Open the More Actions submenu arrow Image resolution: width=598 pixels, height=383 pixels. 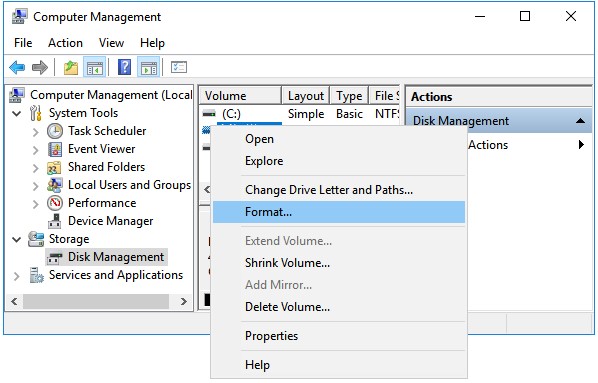[x=581, y=145]
